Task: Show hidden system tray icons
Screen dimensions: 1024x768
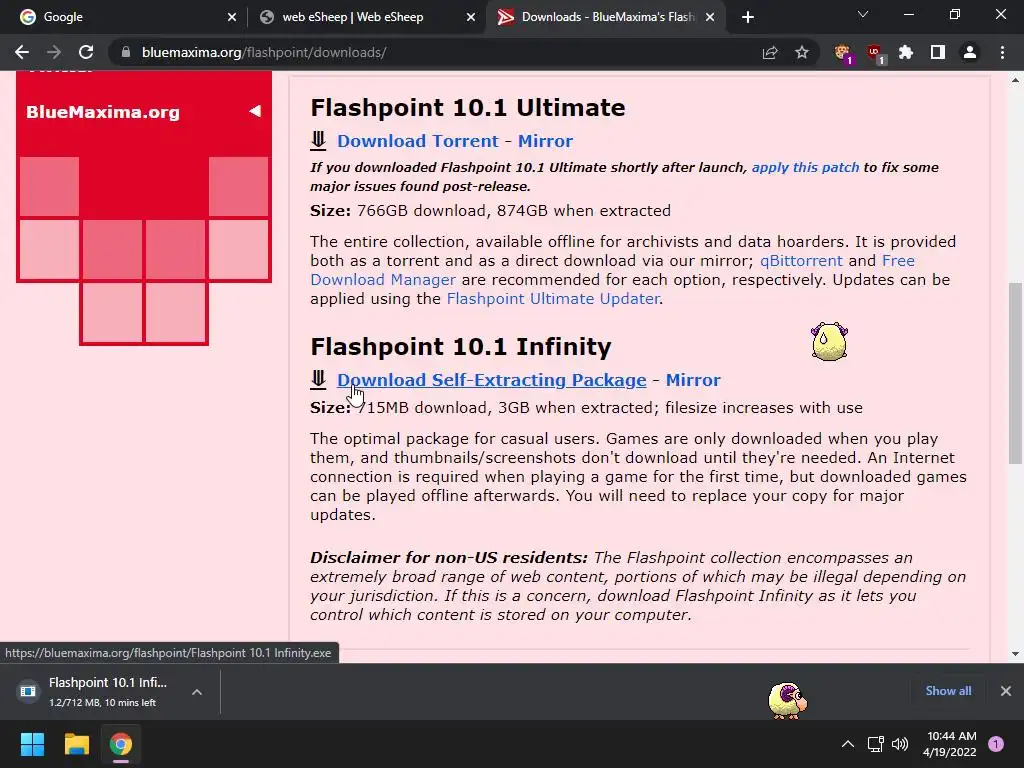Action: pos(848,744)
